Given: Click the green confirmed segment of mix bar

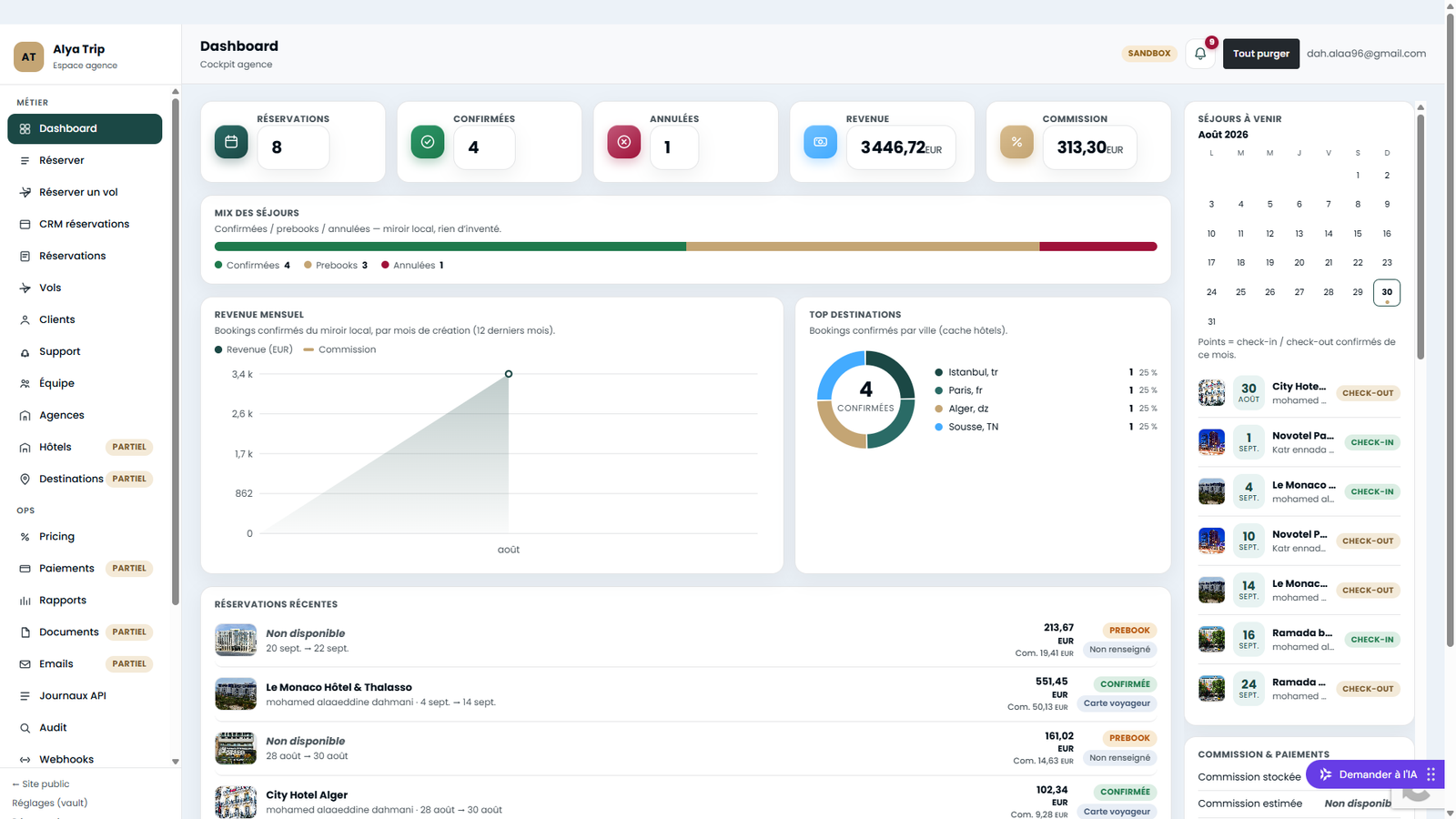Looking at the screenshot, I should tap(450, 247).
